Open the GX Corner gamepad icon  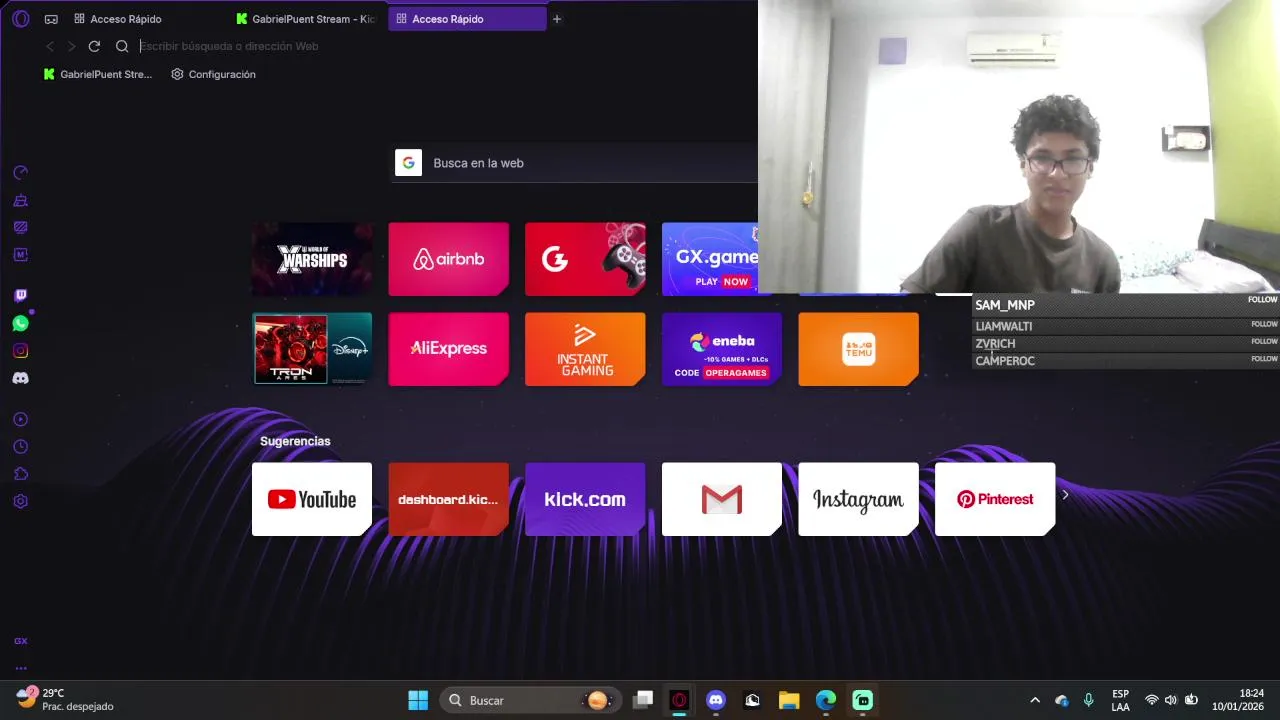coord(51,19)
